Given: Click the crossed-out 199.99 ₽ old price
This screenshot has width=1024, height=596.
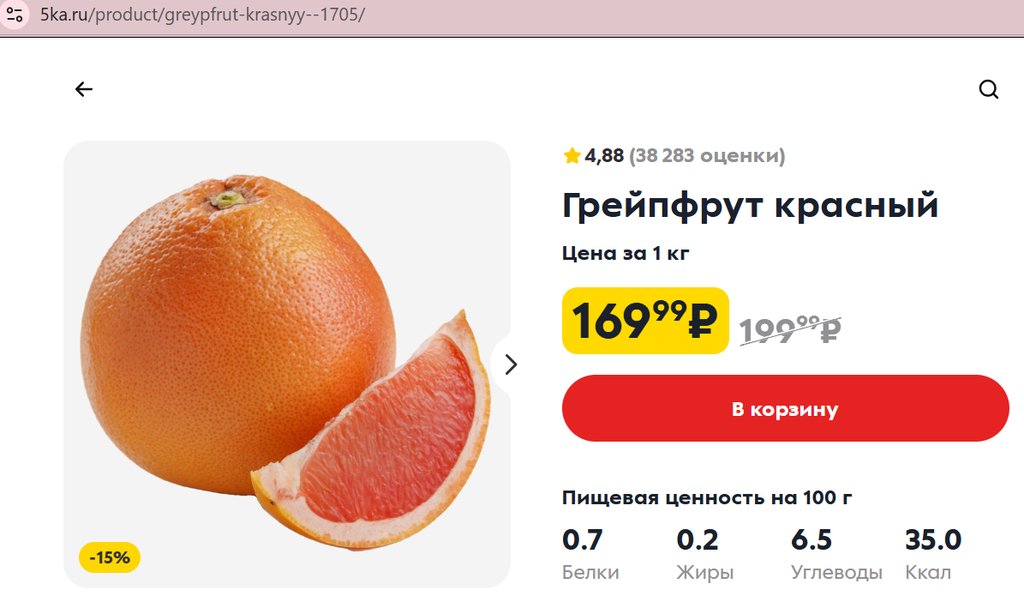Looking at the screenshot, I should point(790,328).
